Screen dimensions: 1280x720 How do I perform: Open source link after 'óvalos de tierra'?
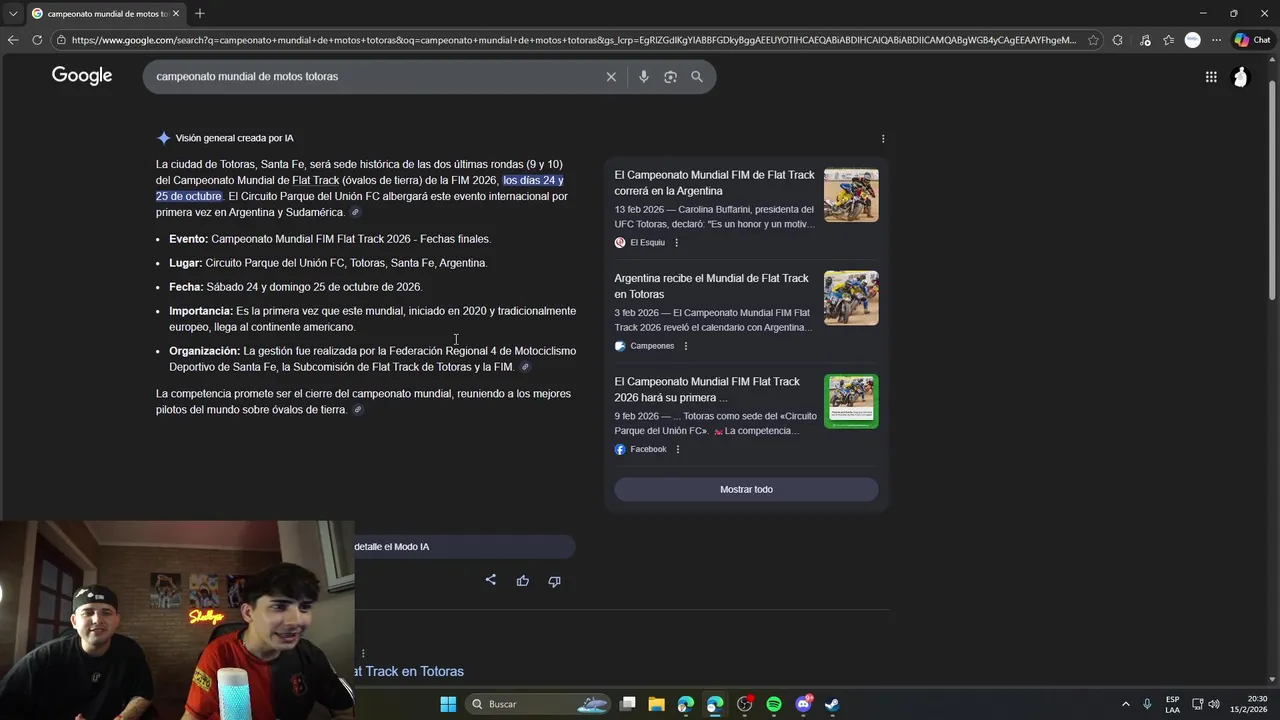tap(358, 410)
